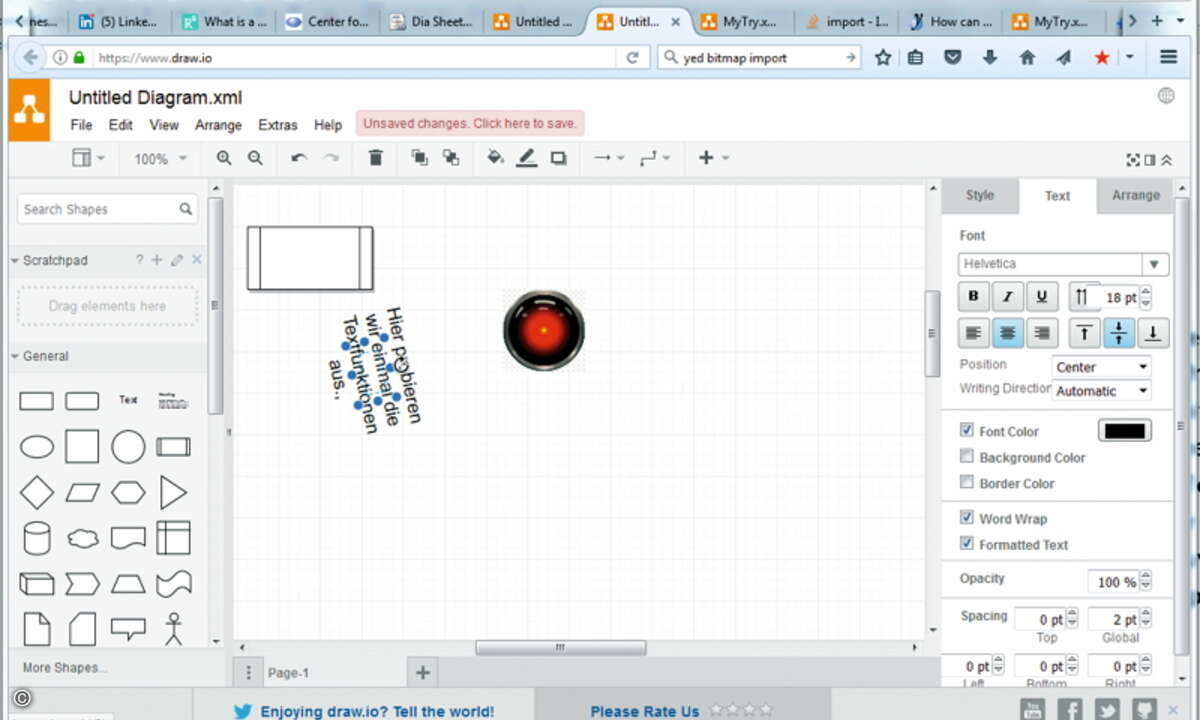Open the line color pencil tool
The image size is (1200, 720).
tap(527, 158)
